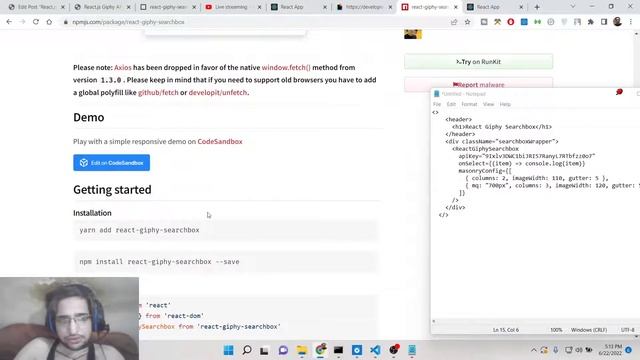Open the 'github/fetch' link
Viewport: 640px width, 360px height.
(x=158, y=93)
